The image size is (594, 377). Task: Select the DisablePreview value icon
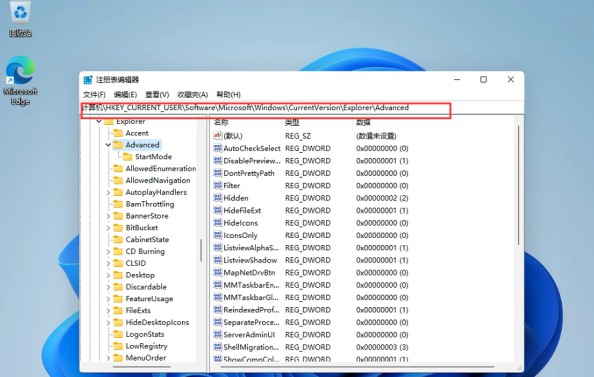[217, 161]
